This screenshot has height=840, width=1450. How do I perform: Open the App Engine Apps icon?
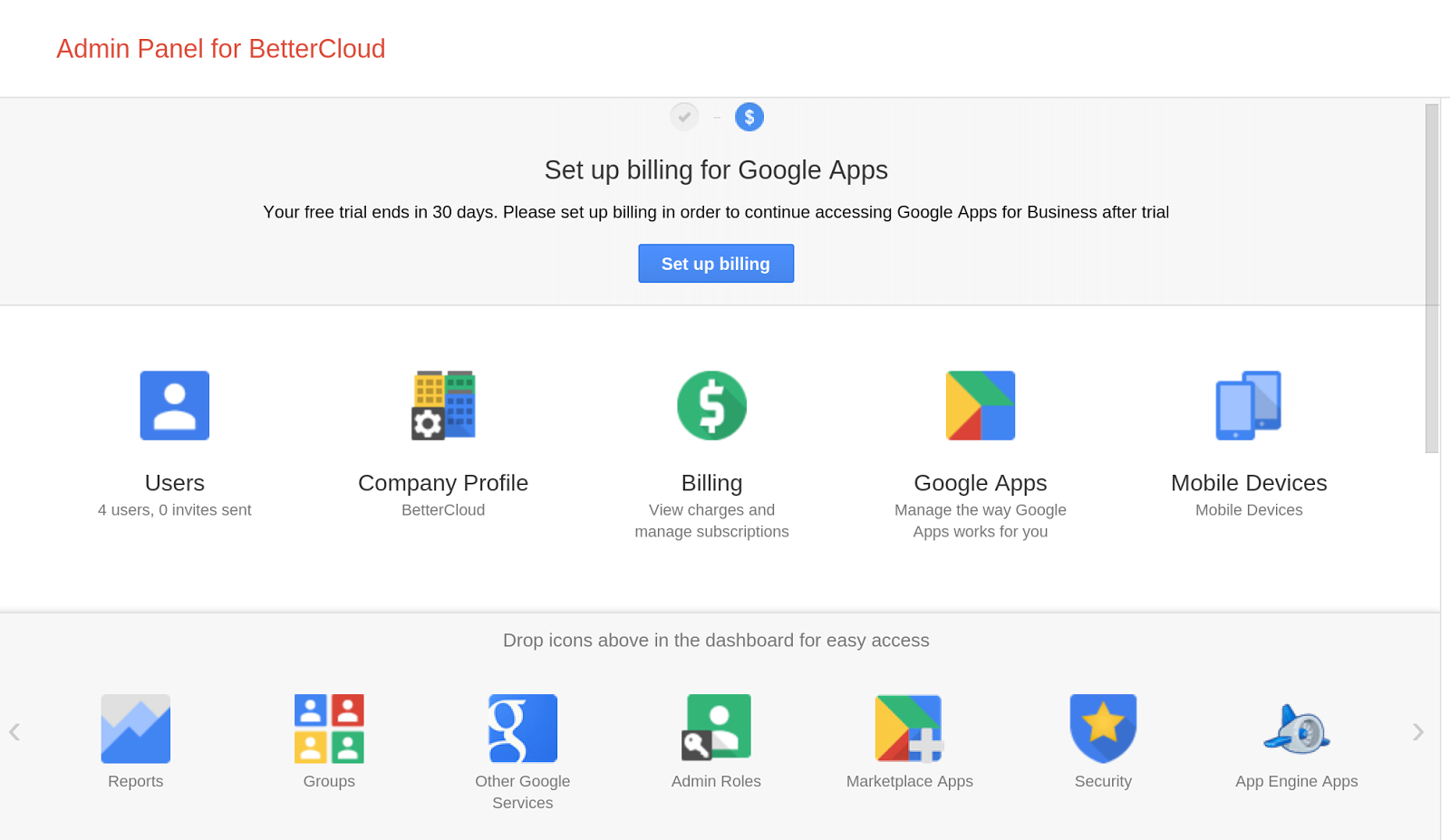click(1297, 729)
